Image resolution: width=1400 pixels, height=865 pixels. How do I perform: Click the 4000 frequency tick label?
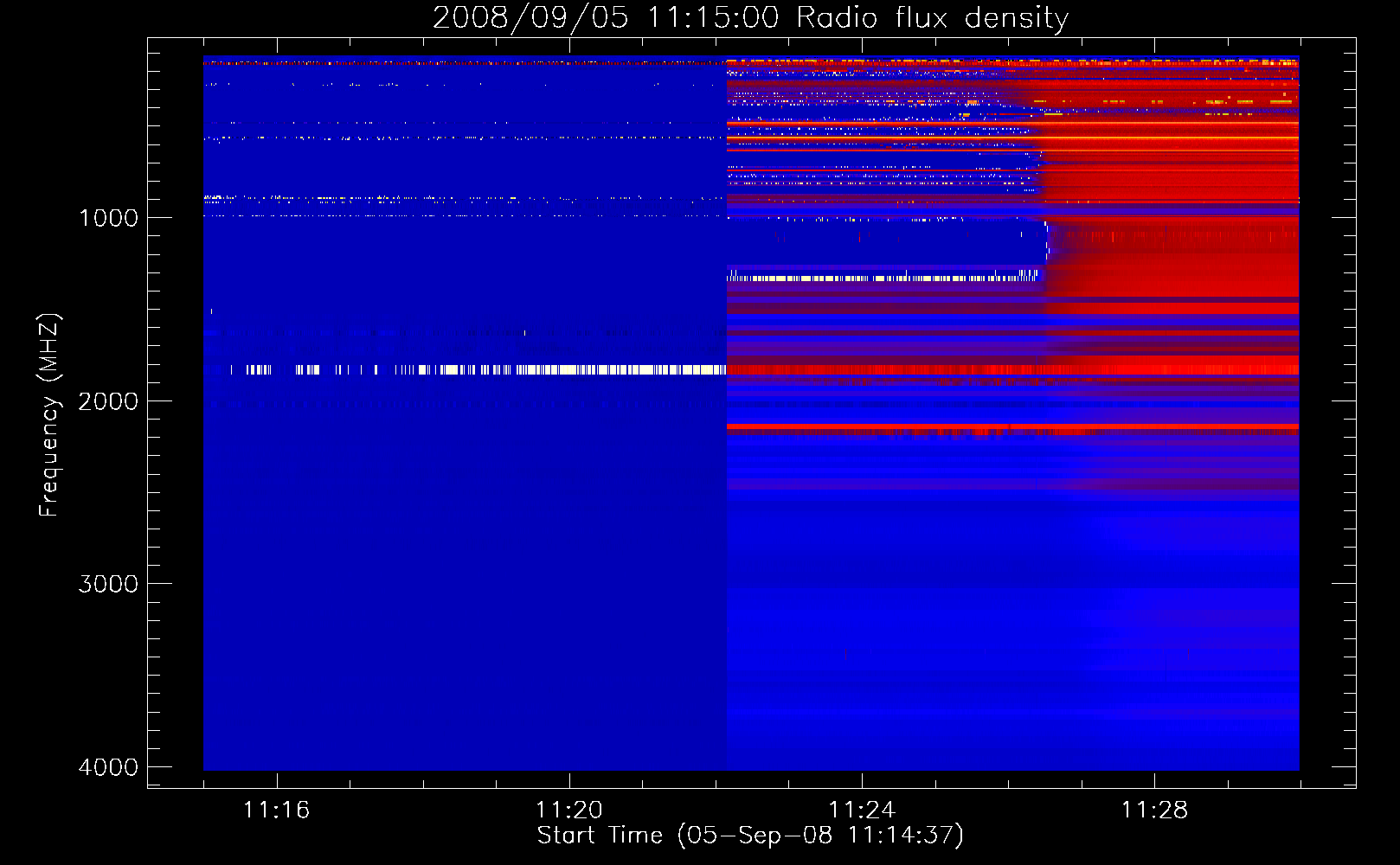pyautogui.click(x=108, y=767)
